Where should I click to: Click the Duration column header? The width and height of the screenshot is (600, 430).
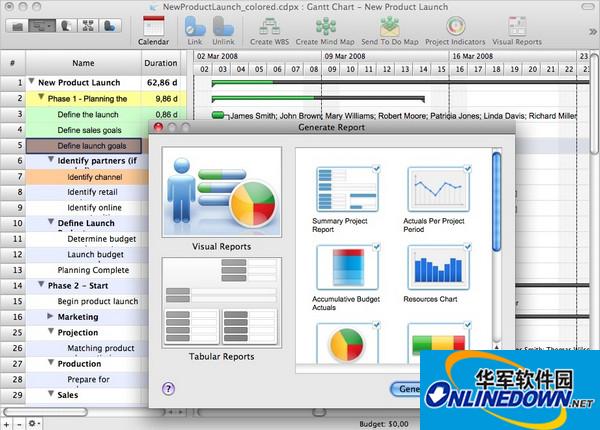click(x=161, y=63)
